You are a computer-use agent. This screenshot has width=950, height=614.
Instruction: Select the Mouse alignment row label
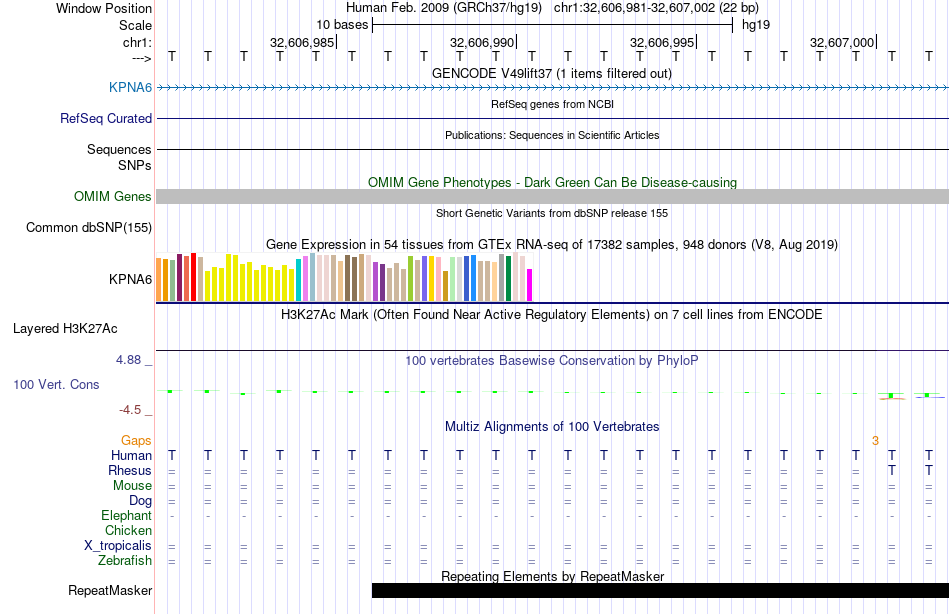click(x=132, y=486)
